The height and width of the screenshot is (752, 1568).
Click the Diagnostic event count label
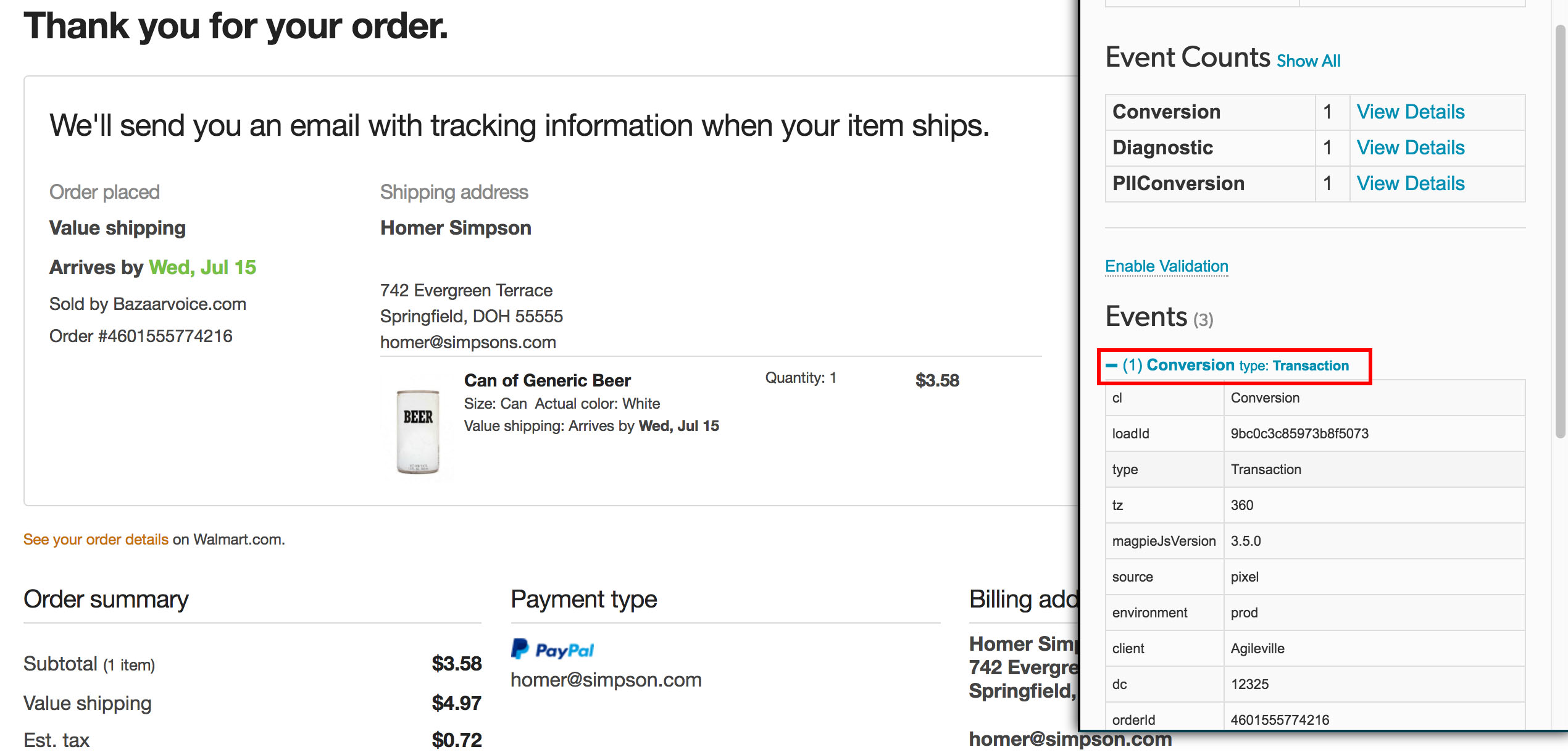[x=1162, y=148]
